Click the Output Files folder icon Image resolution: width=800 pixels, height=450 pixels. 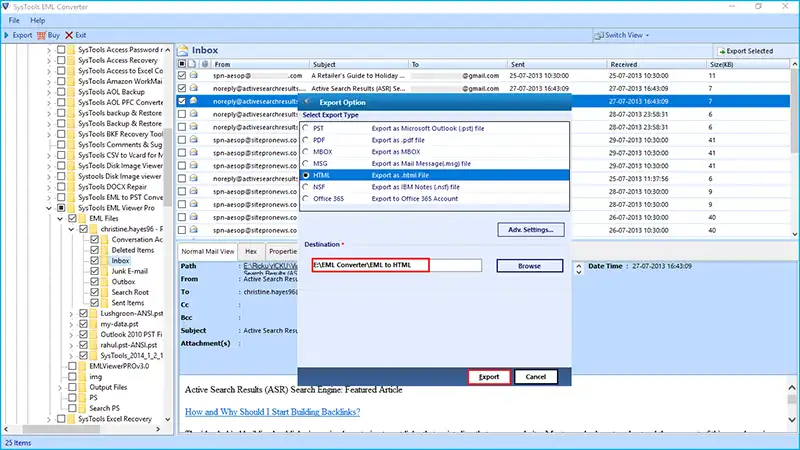(82, 387)
